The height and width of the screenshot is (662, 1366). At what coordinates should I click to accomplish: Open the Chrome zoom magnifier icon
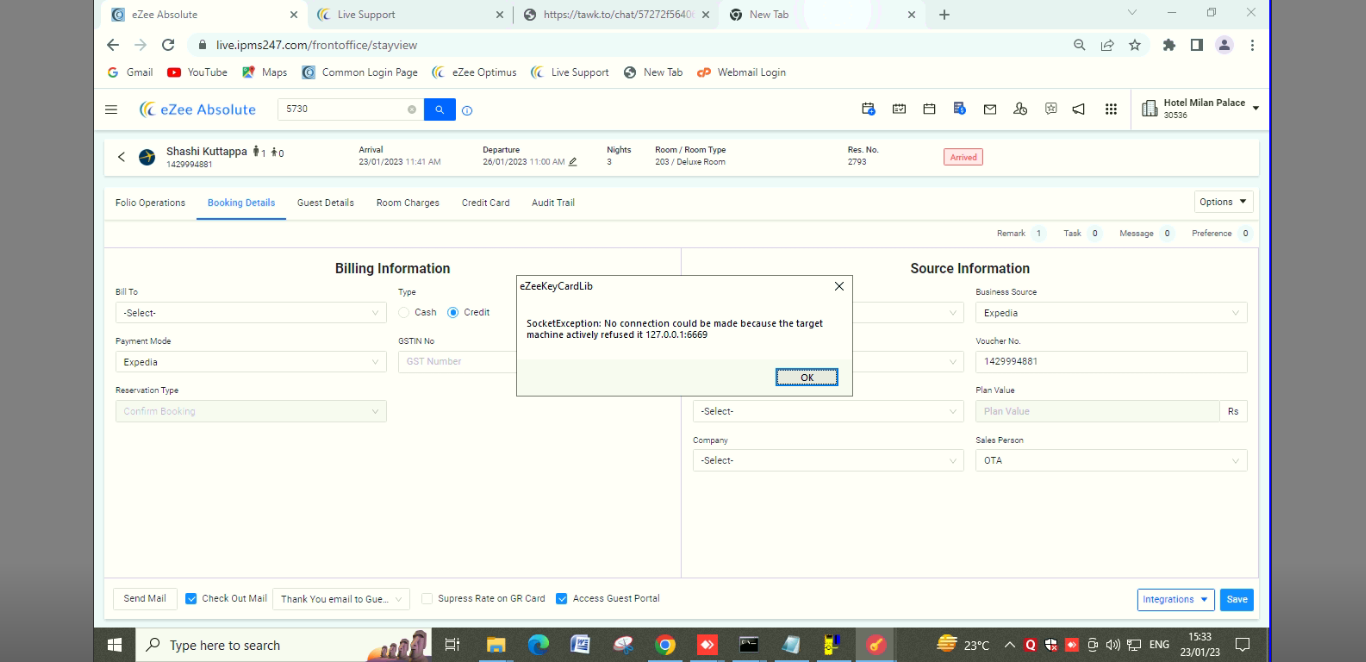tap(1080, 45)
